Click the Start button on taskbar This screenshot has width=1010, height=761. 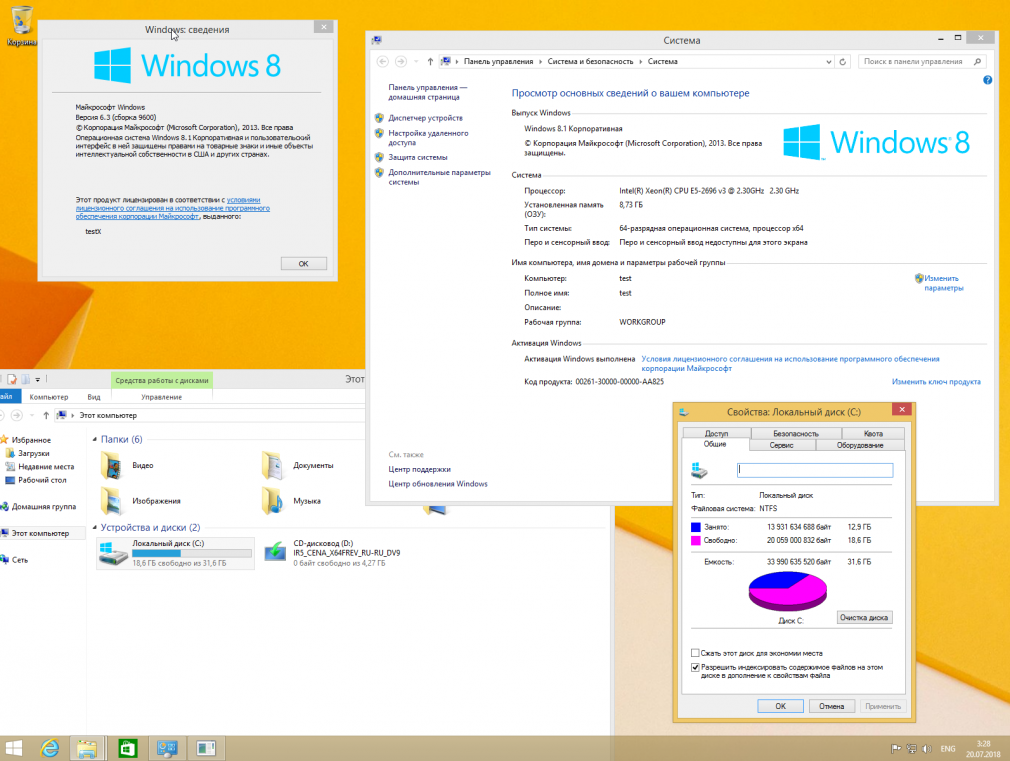coord(14,748)
